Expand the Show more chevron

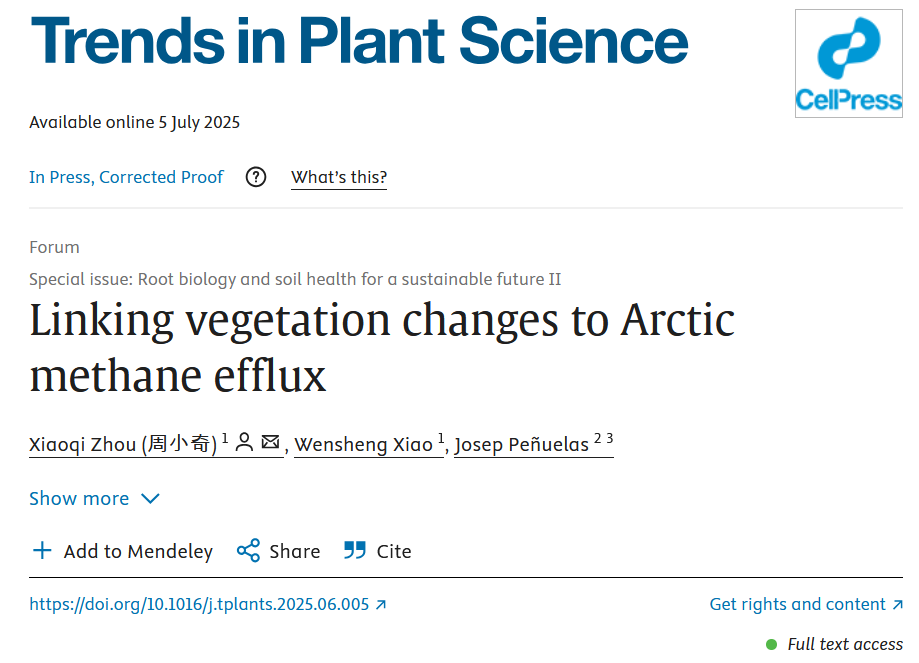(151, 498)
